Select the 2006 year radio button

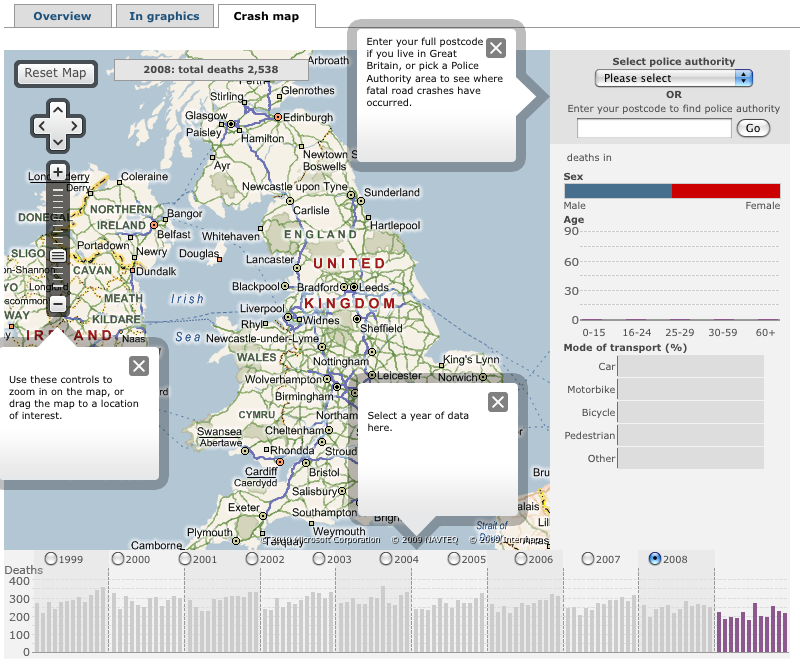520,558
